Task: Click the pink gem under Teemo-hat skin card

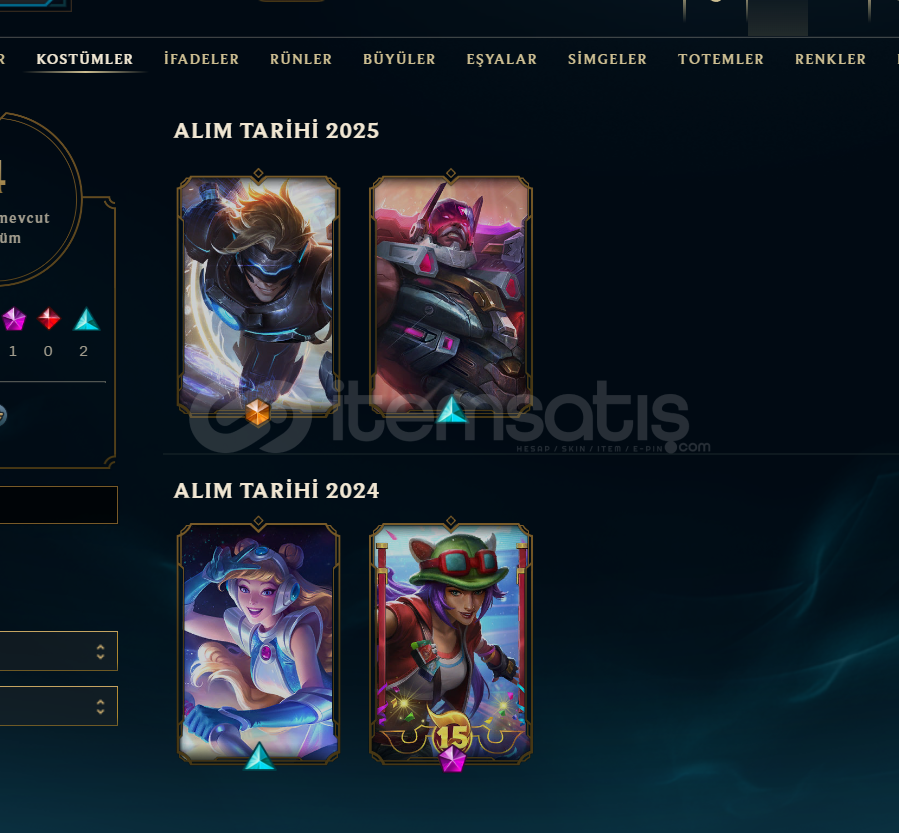Action: point(452,758)
